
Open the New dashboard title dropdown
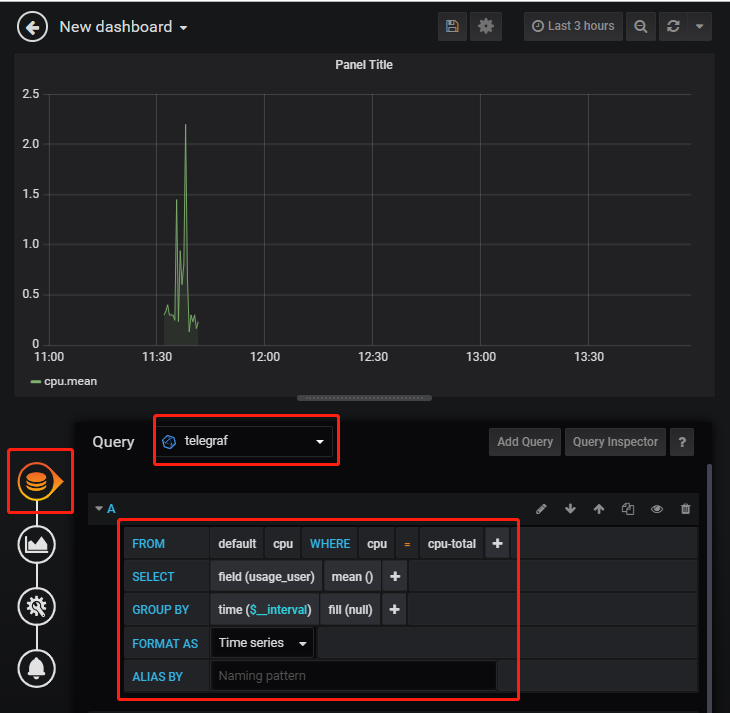123,27
